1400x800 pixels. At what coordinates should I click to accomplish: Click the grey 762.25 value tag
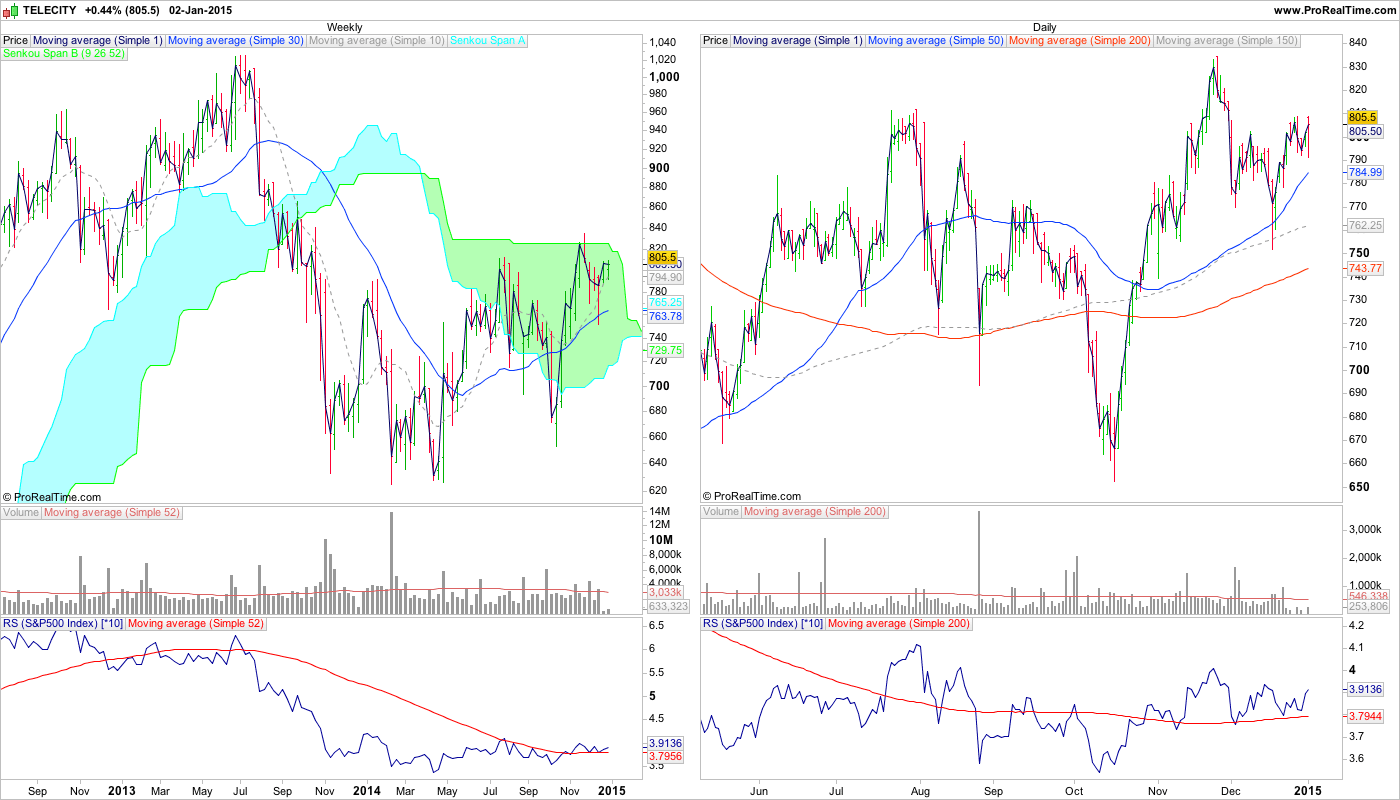[1366, 226]
